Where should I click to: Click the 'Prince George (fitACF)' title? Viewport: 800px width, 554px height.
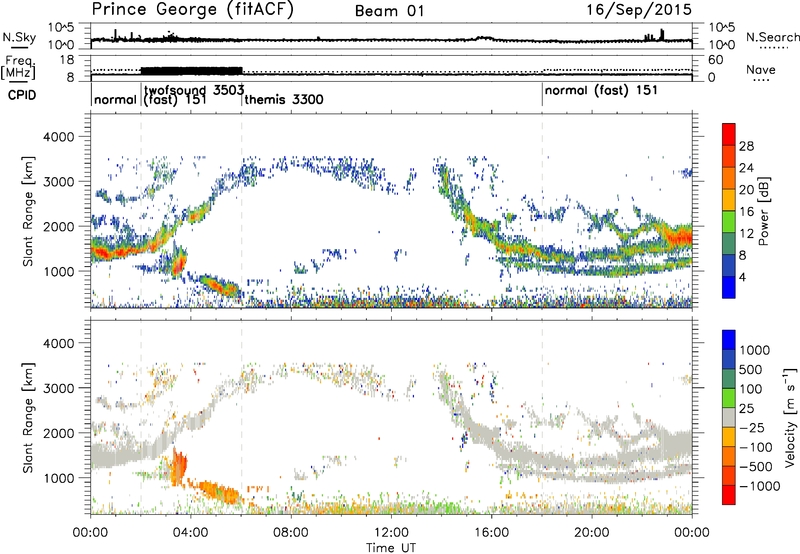(x=193, y=9)
